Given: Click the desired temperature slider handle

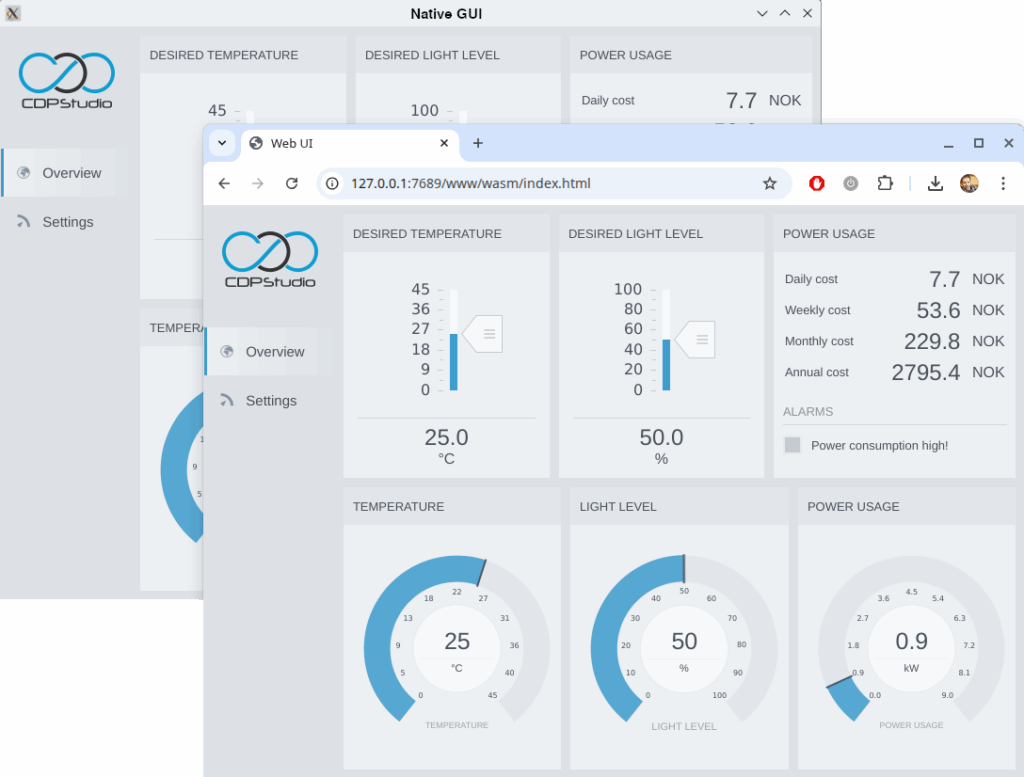Looking at the screenshot, I should point(484,334).
